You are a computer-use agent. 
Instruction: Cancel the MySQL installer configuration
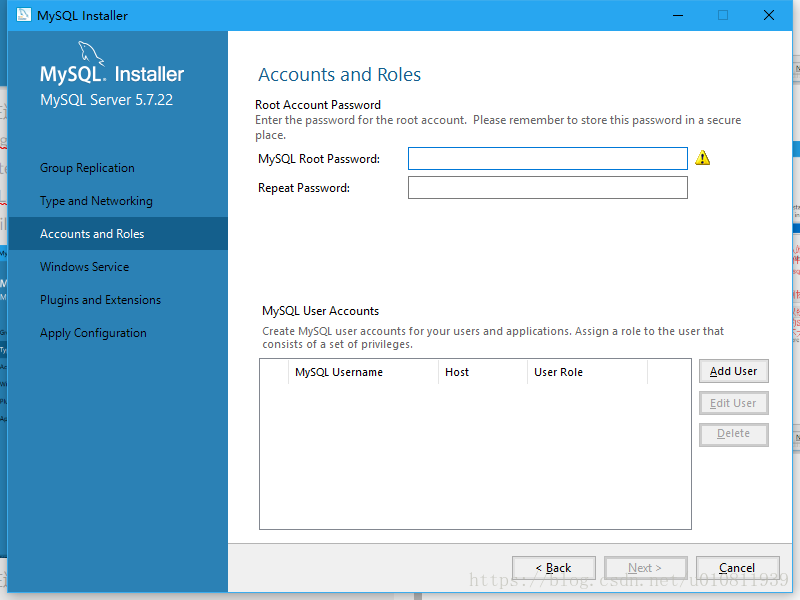[737, 568]
